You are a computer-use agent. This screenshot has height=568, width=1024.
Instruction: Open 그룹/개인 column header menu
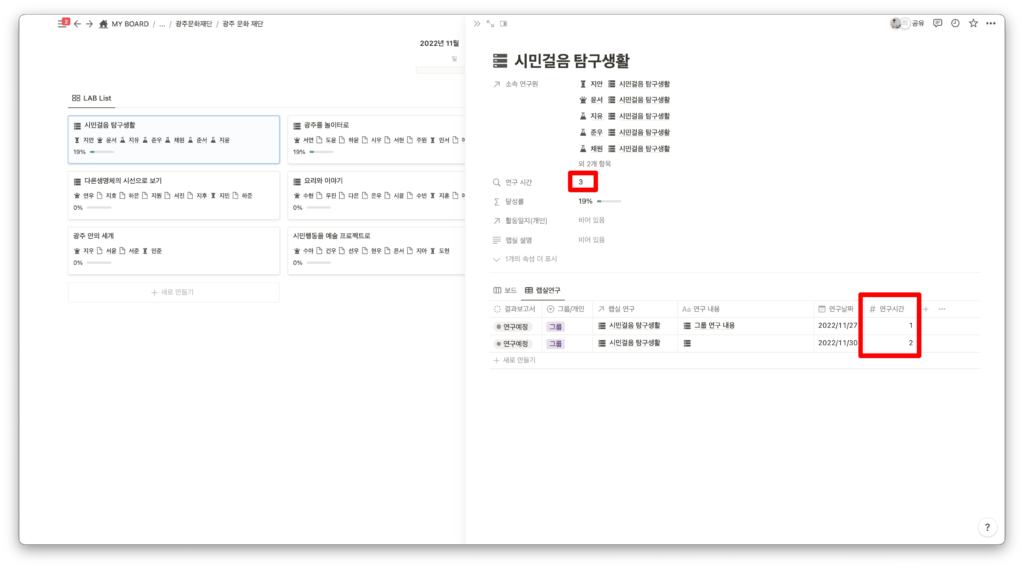(x=566, y=309)
